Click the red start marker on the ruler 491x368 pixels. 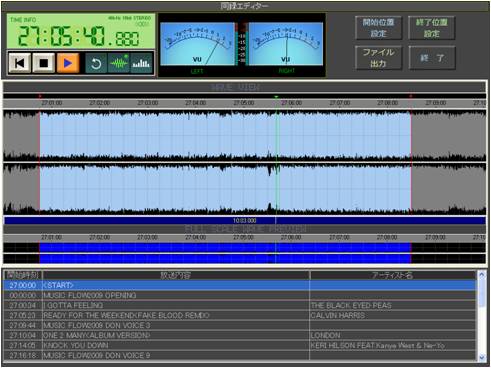coord(40,96)
